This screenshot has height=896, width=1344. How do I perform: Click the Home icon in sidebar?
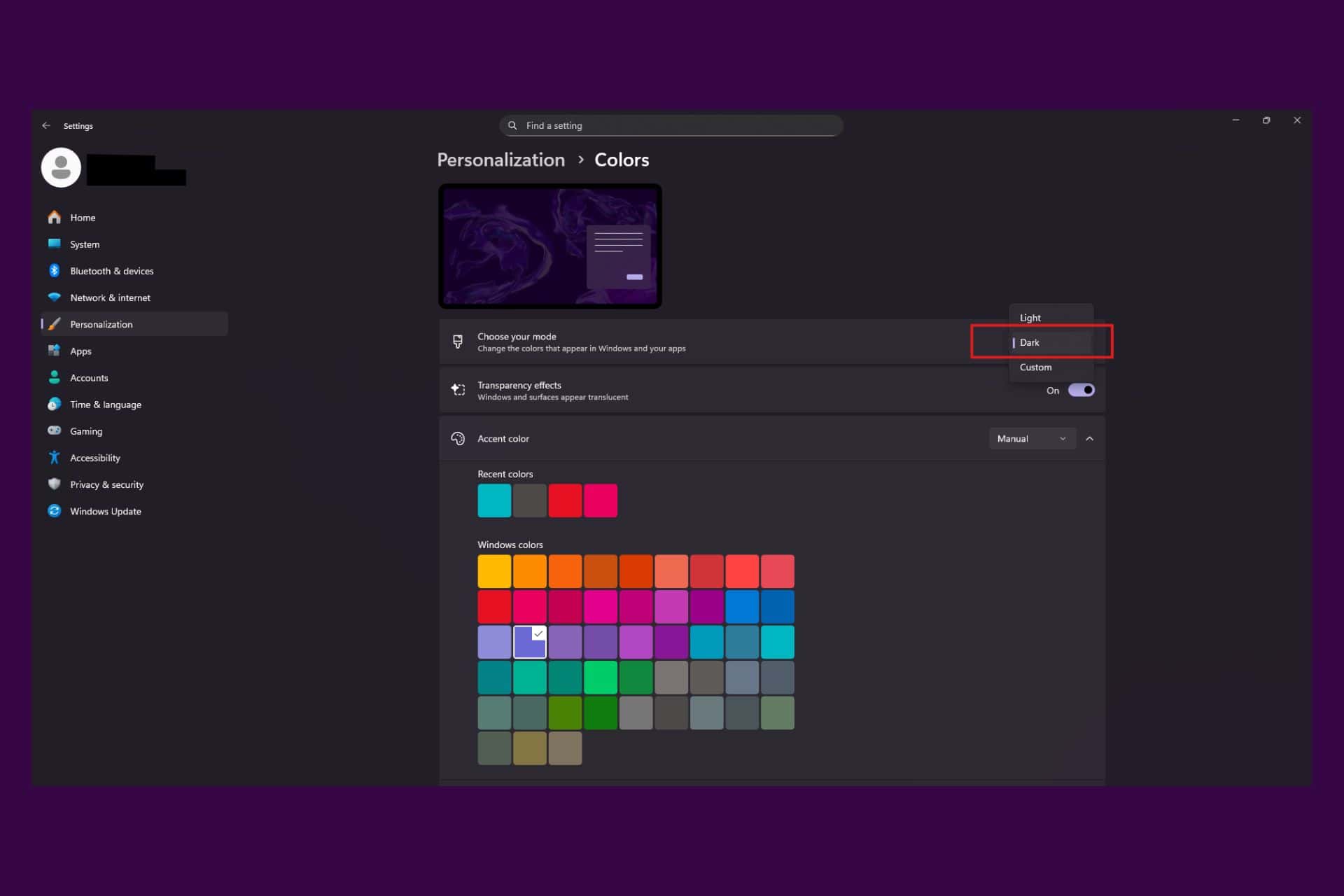[55, 217]
